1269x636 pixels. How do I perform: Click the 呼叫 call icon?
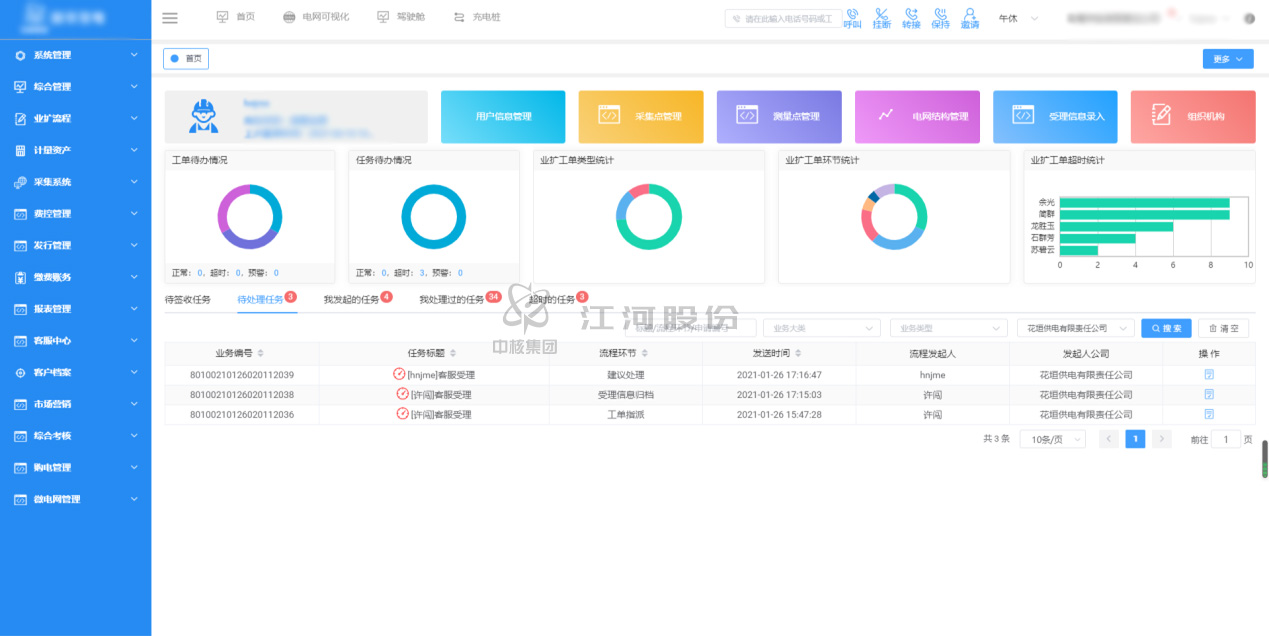tap(852, 18)
